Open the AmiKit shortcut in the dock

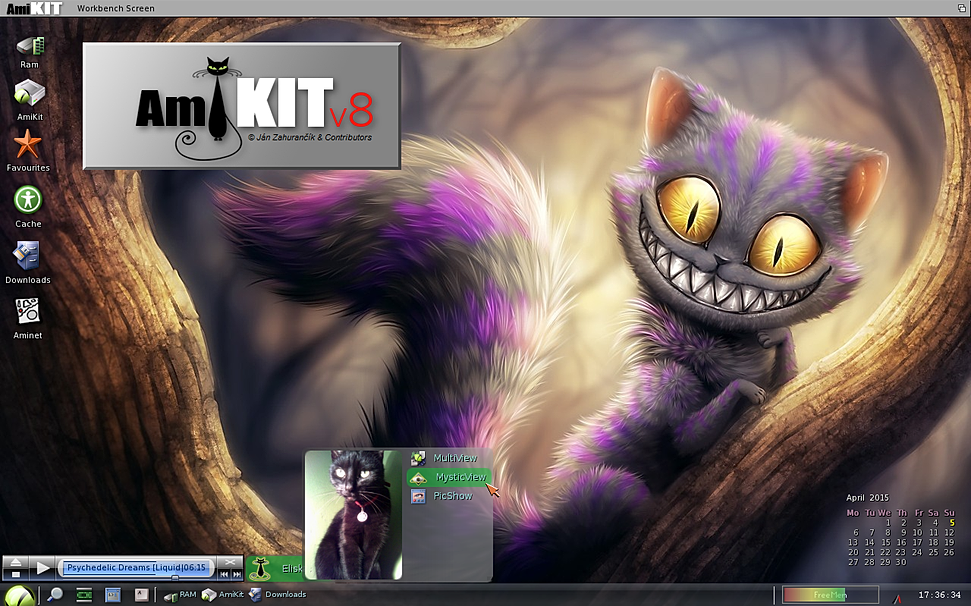(x=222, y=595)
